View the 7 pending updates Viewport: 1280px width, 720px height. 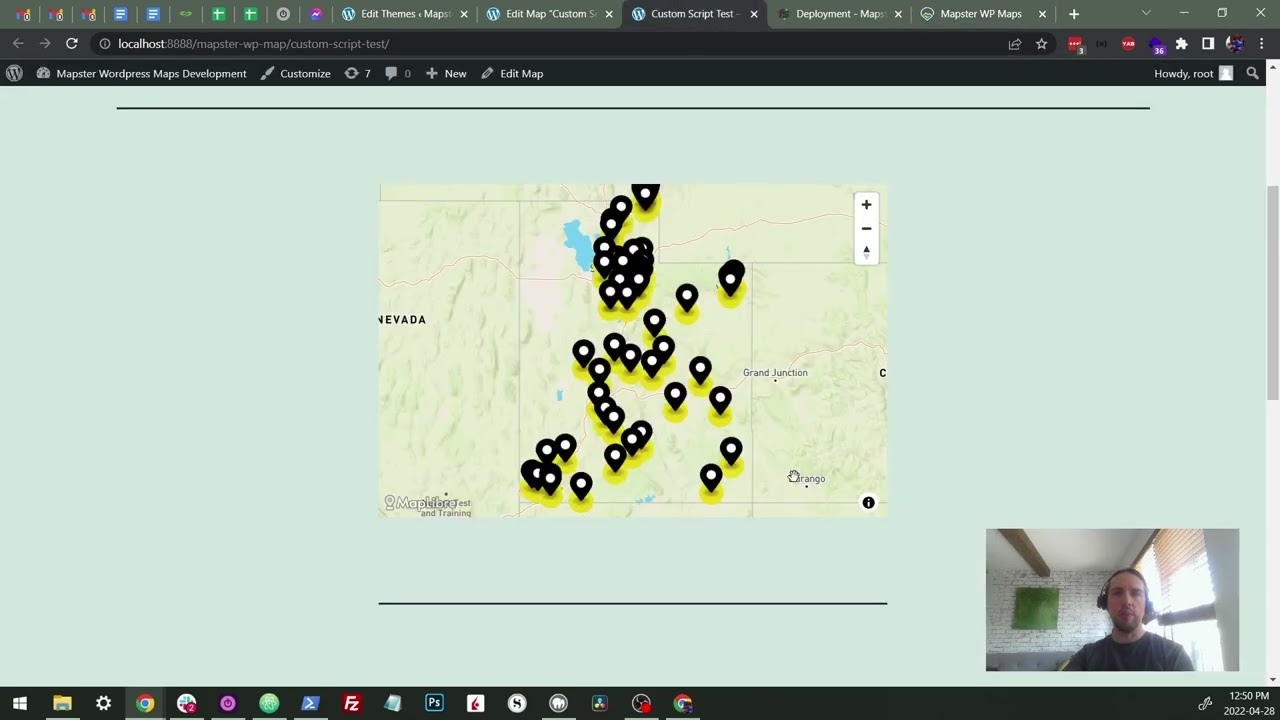tap(357, 73)
